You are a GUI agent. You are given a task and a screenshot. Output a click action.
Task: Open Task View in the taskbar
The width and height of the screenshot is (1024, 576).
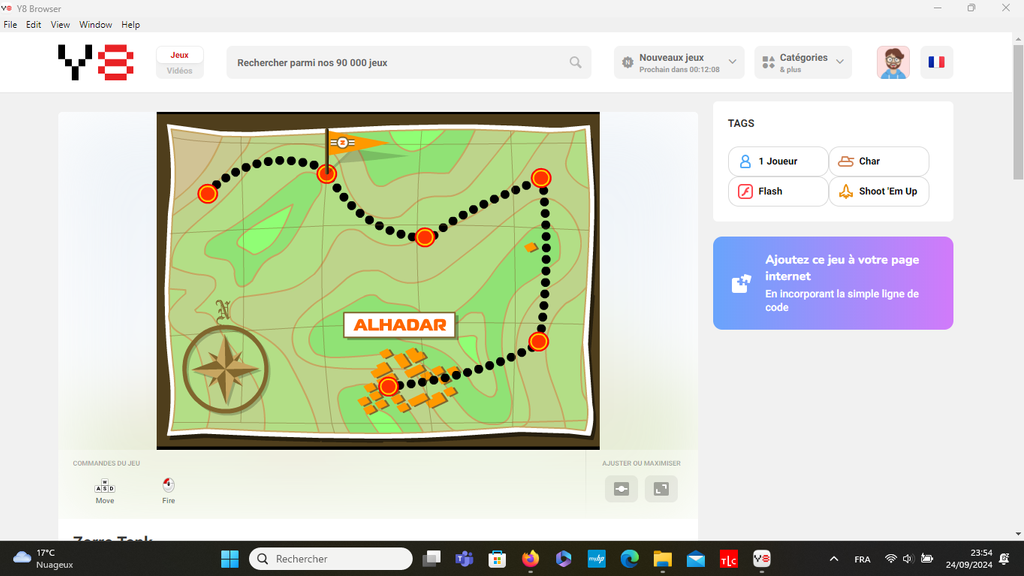431,559
